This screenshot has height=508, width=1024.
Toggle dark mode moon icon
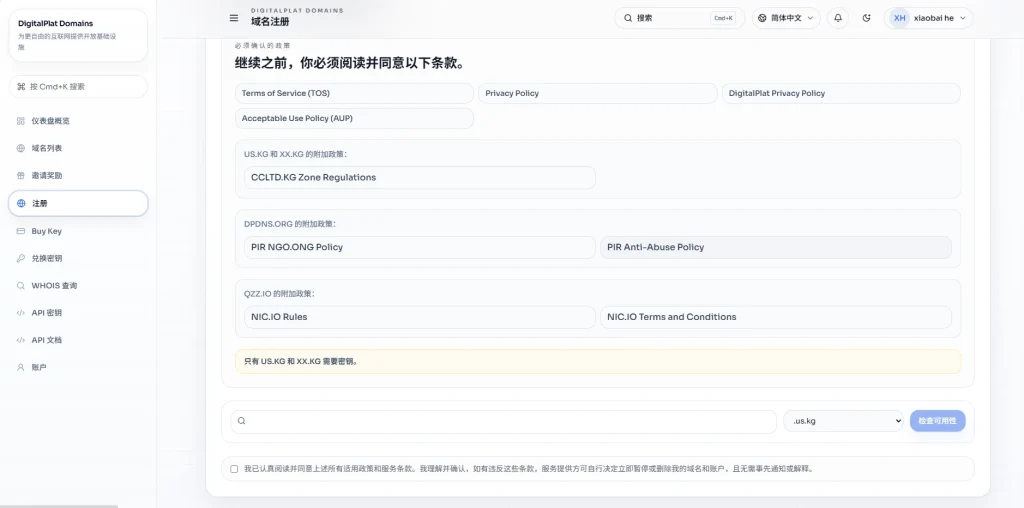[866, 18]
